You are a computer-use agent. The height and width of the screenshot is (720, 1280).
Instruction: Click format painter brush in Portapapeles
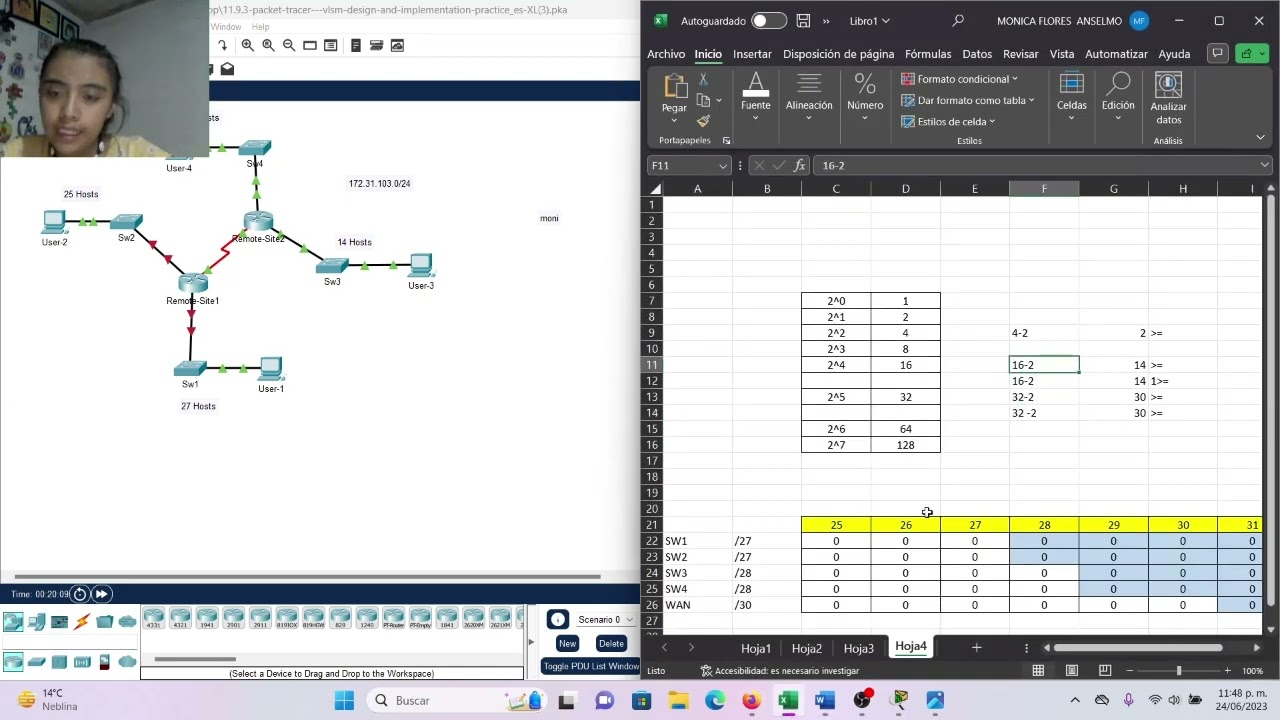coord(703,121)
